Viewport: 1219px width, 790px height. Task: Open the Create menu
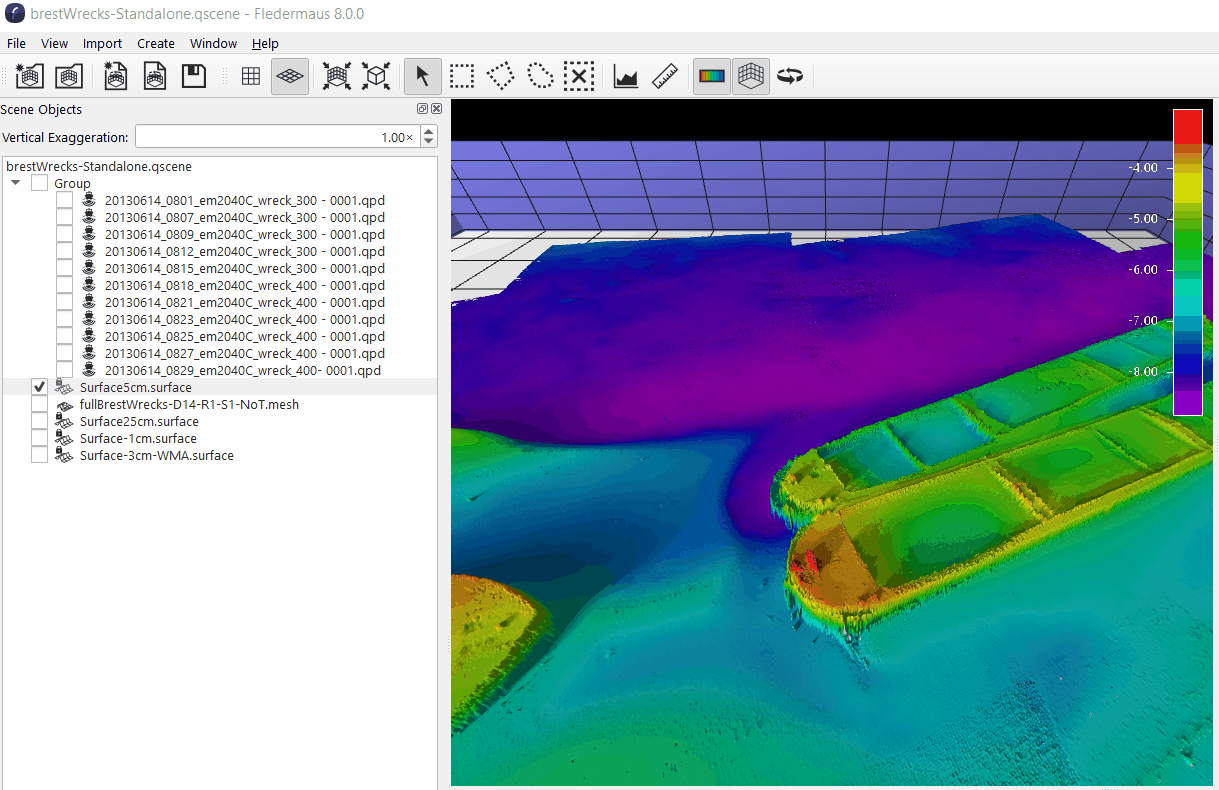[x=156, y=43]
